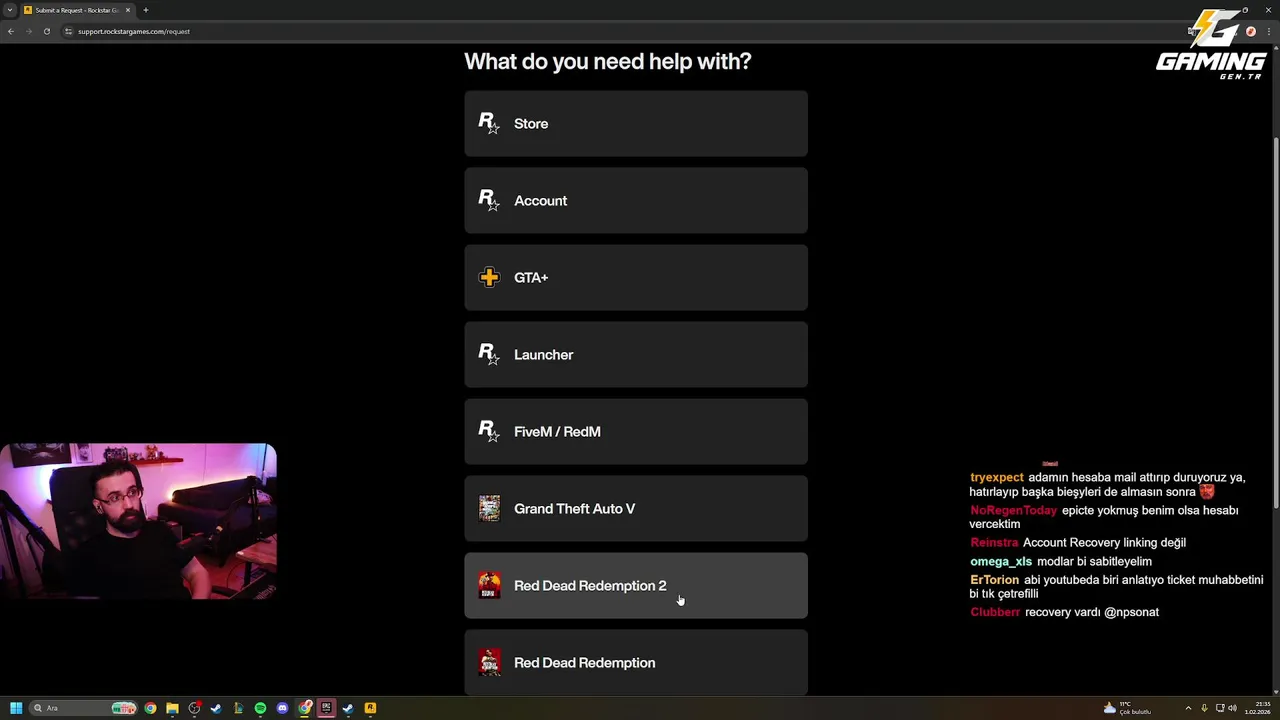Pick the FiveM / RedM option
The height and width of the screenshot is (720, 1280).
(x=636, y=431)
